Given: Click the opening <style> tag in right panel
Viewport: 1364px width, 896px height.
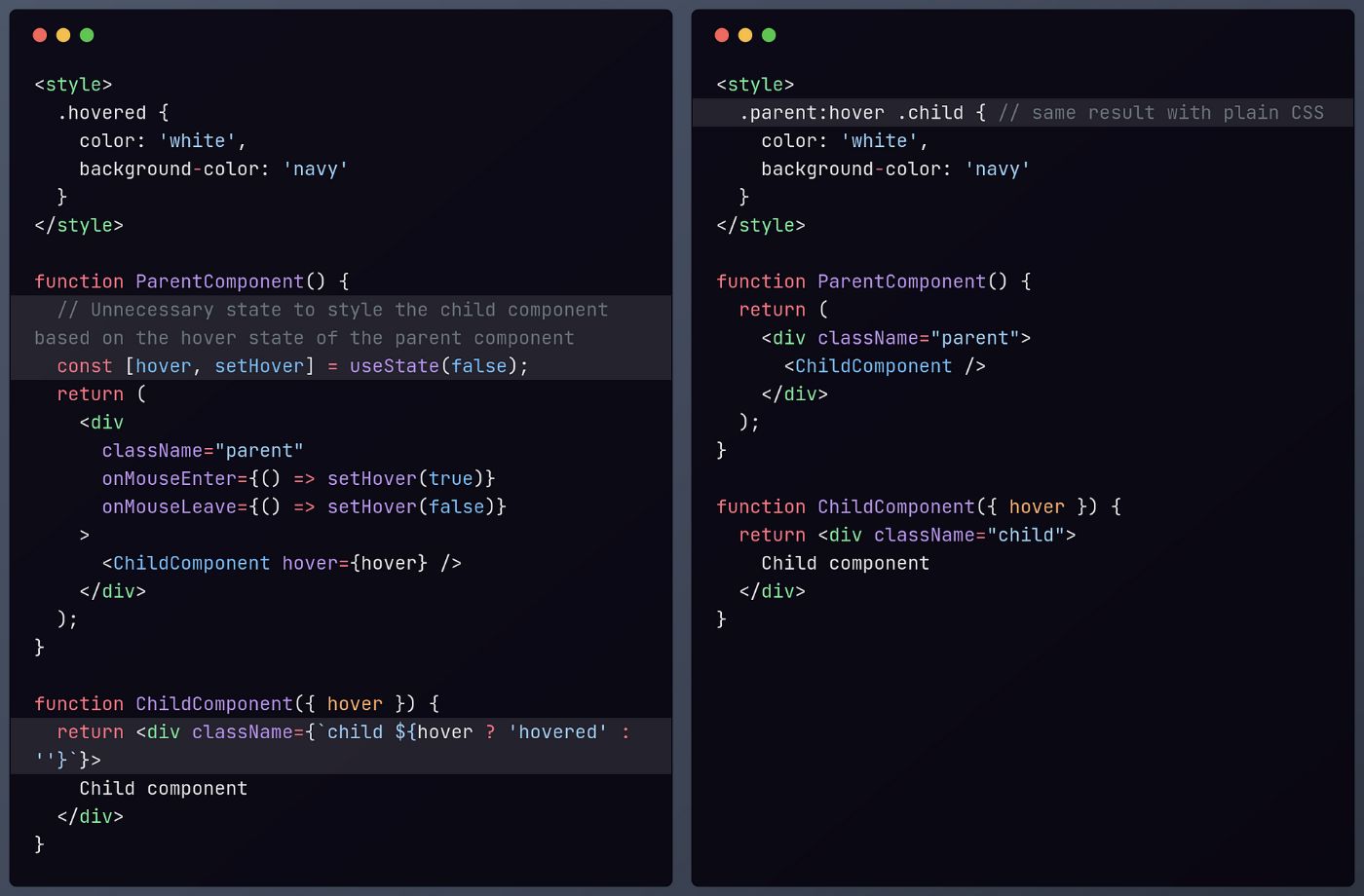Looking at the screenshot, I should [755, 85].
